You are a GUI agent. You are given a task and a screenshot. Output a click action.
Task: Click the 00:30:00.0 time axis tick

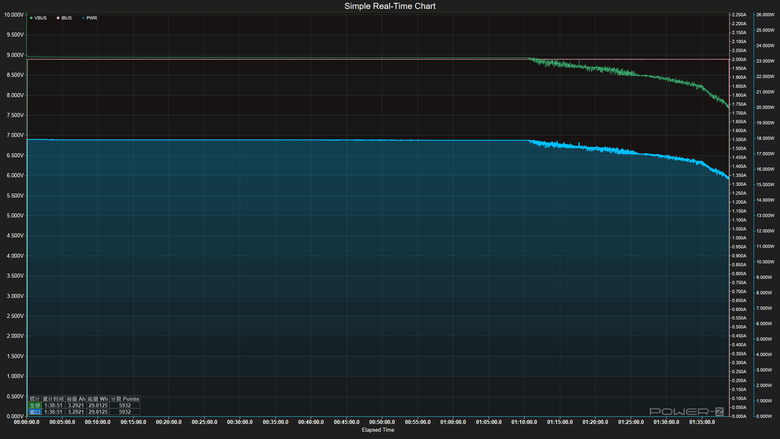pyautogui.click(x=240, y=422)
